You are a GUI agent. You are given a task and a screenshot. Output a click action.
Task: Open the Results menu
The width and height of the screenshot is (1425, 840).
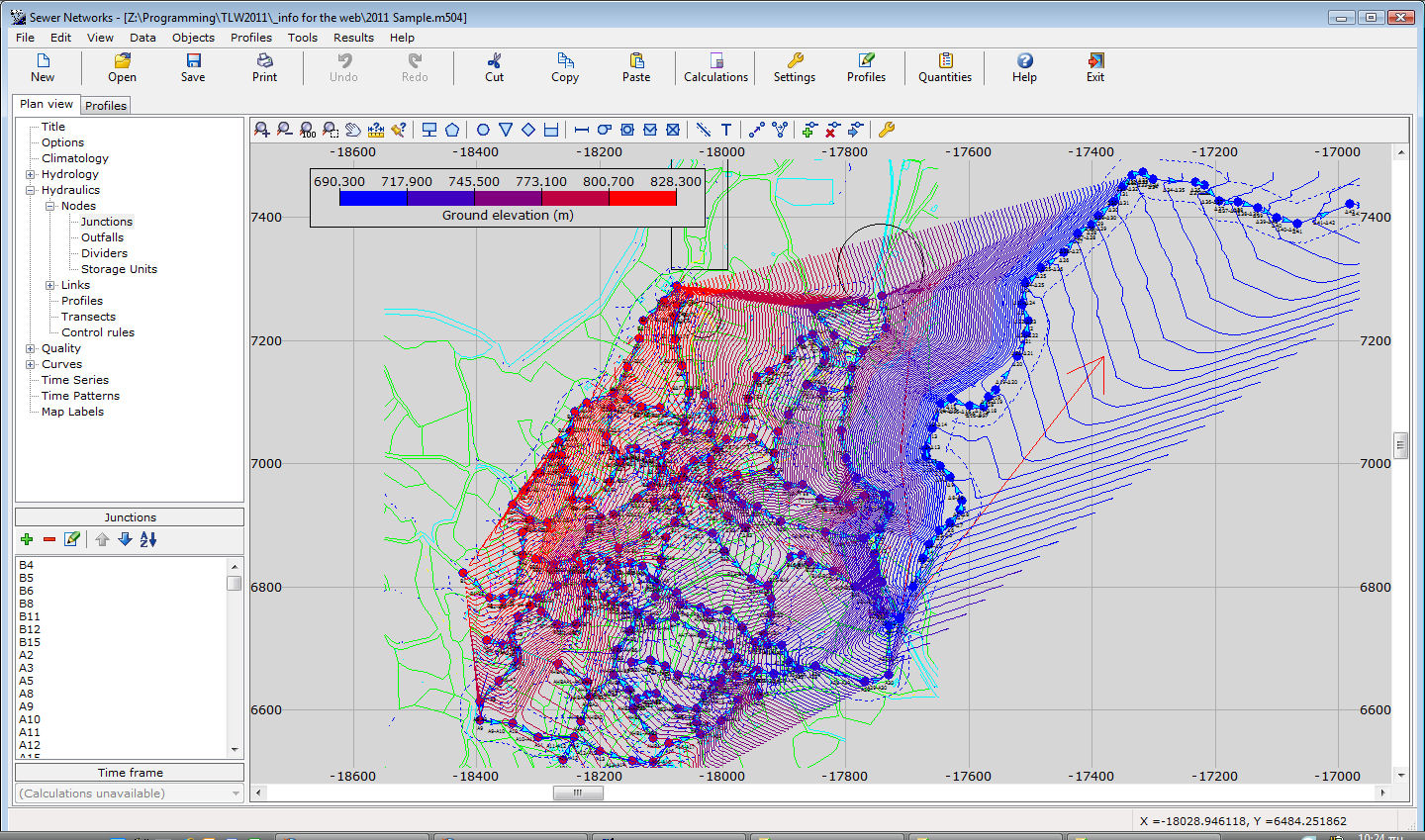pyautogui.click(x=353, y=38)
